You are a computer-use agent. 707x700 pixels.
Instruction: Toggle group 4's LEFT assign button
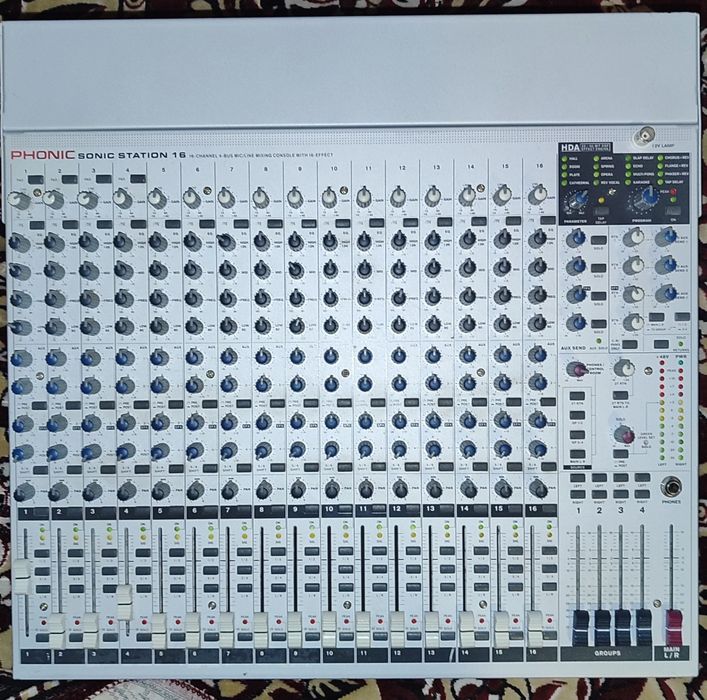pos(642,478)
